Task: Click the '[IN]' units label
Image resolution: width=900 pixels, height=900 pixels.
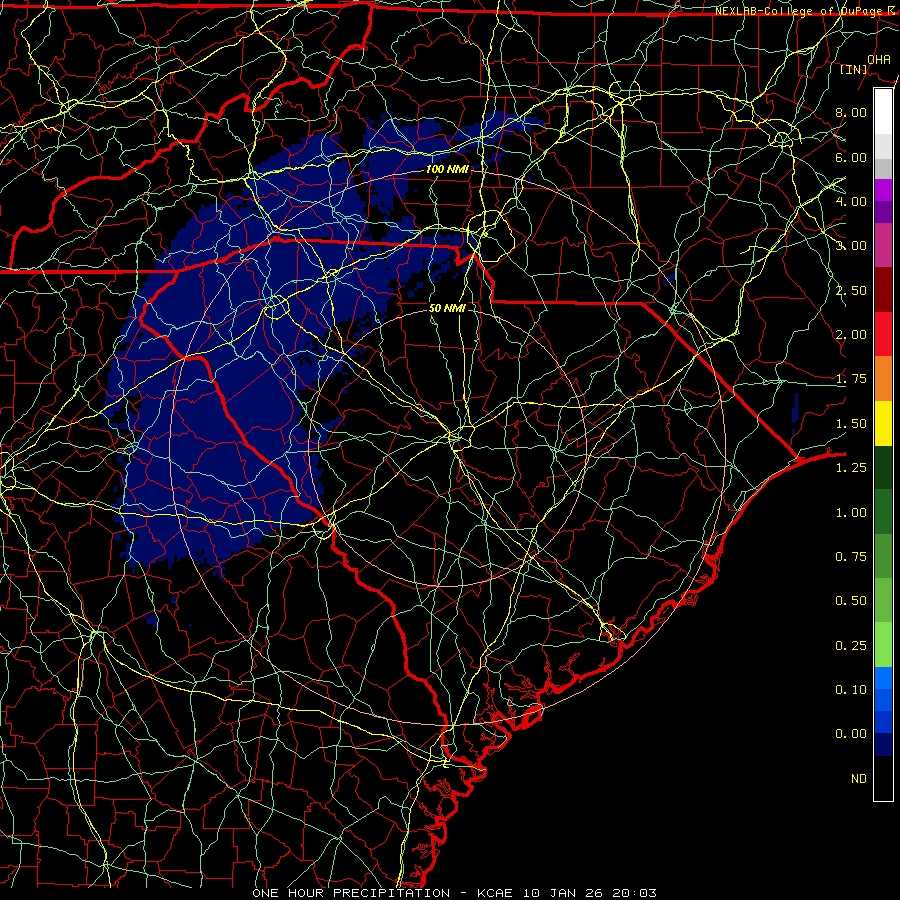Action: tap(854, 69)
